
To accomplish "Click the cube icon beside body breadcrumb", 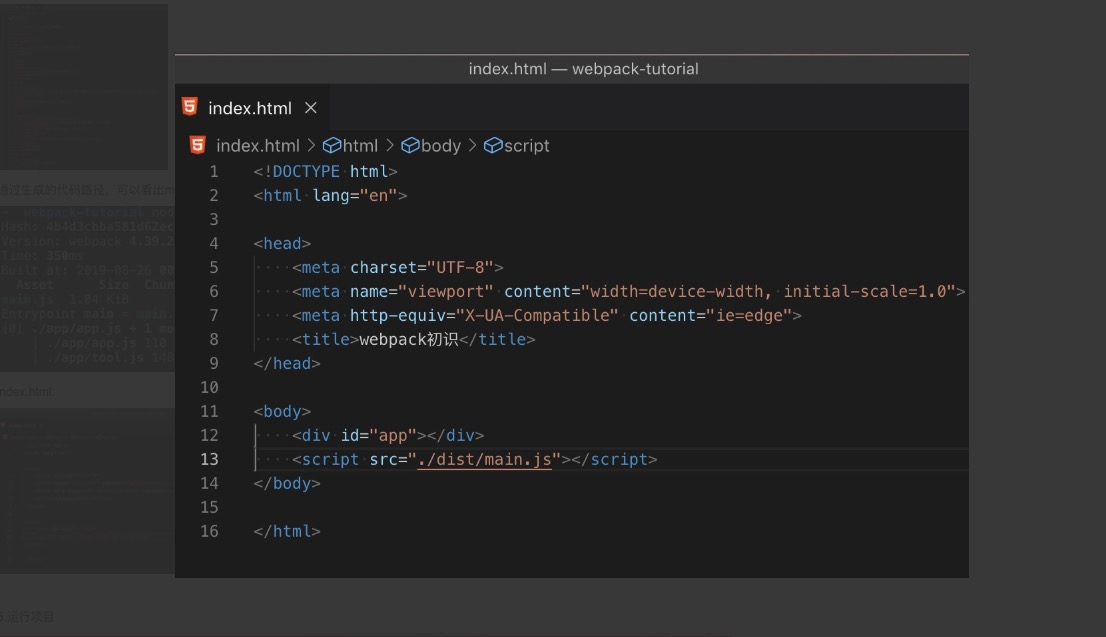I will tap(410, 145).
